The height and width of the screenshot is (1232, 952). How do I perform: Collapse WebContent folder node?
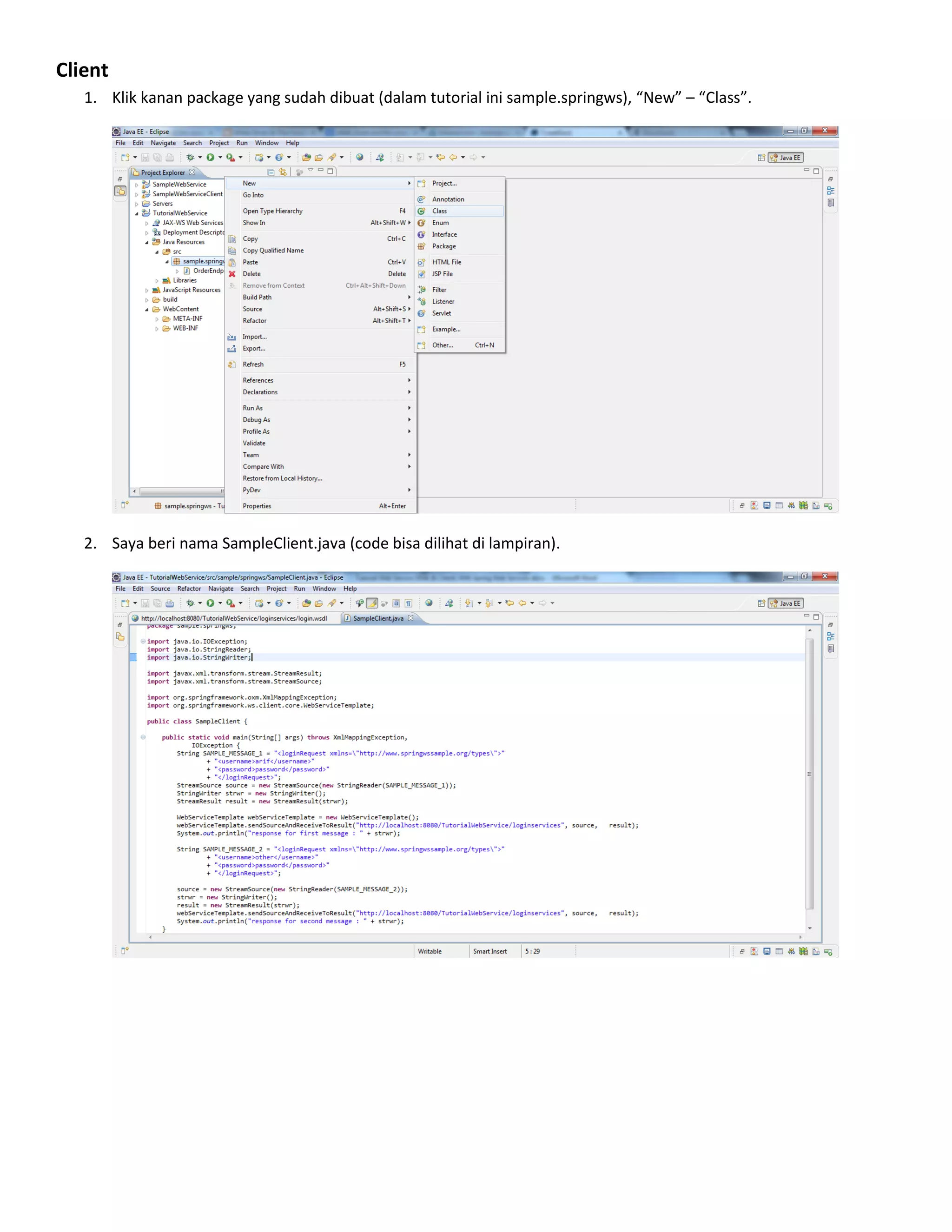click(146, 309)
